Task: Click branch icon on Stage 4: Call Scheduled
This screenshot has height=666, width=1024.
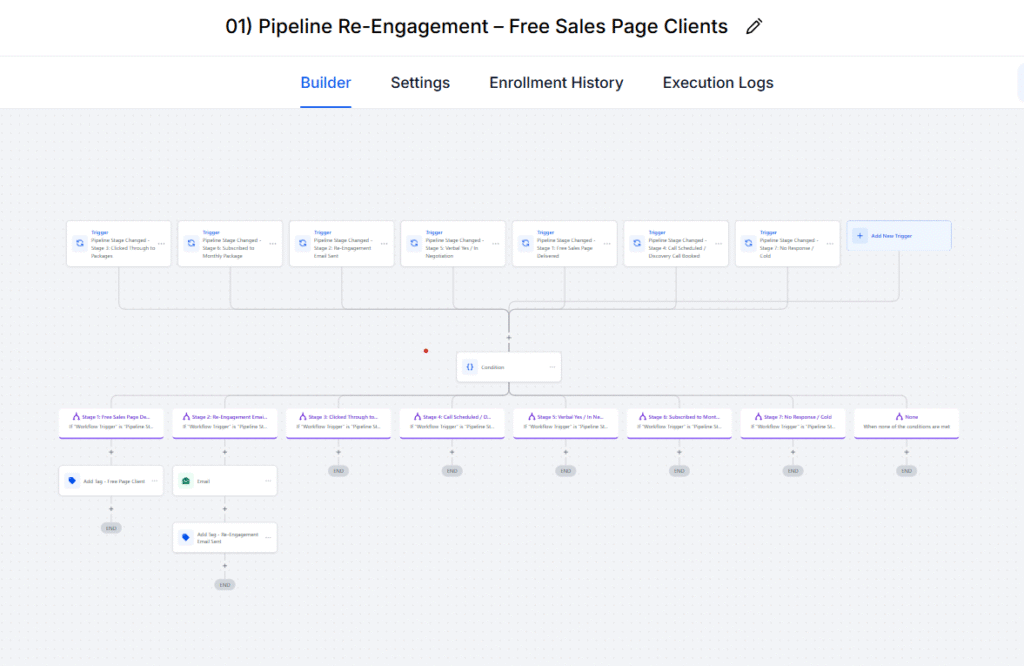Action: [416, 417]
